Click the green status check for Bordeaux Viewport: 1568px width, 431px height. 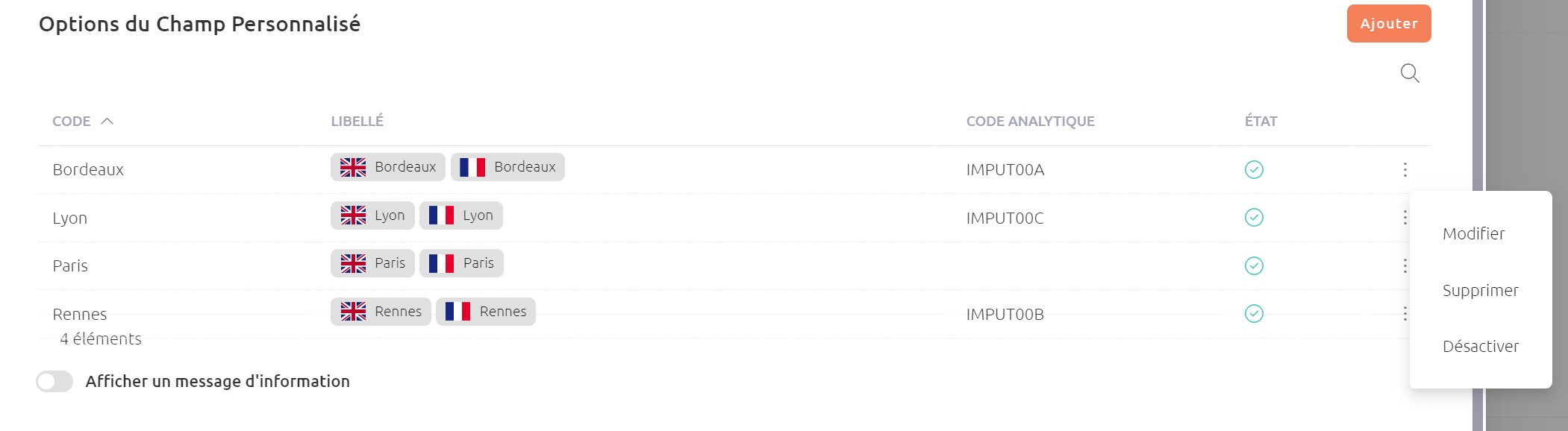tap(1254, 170)
